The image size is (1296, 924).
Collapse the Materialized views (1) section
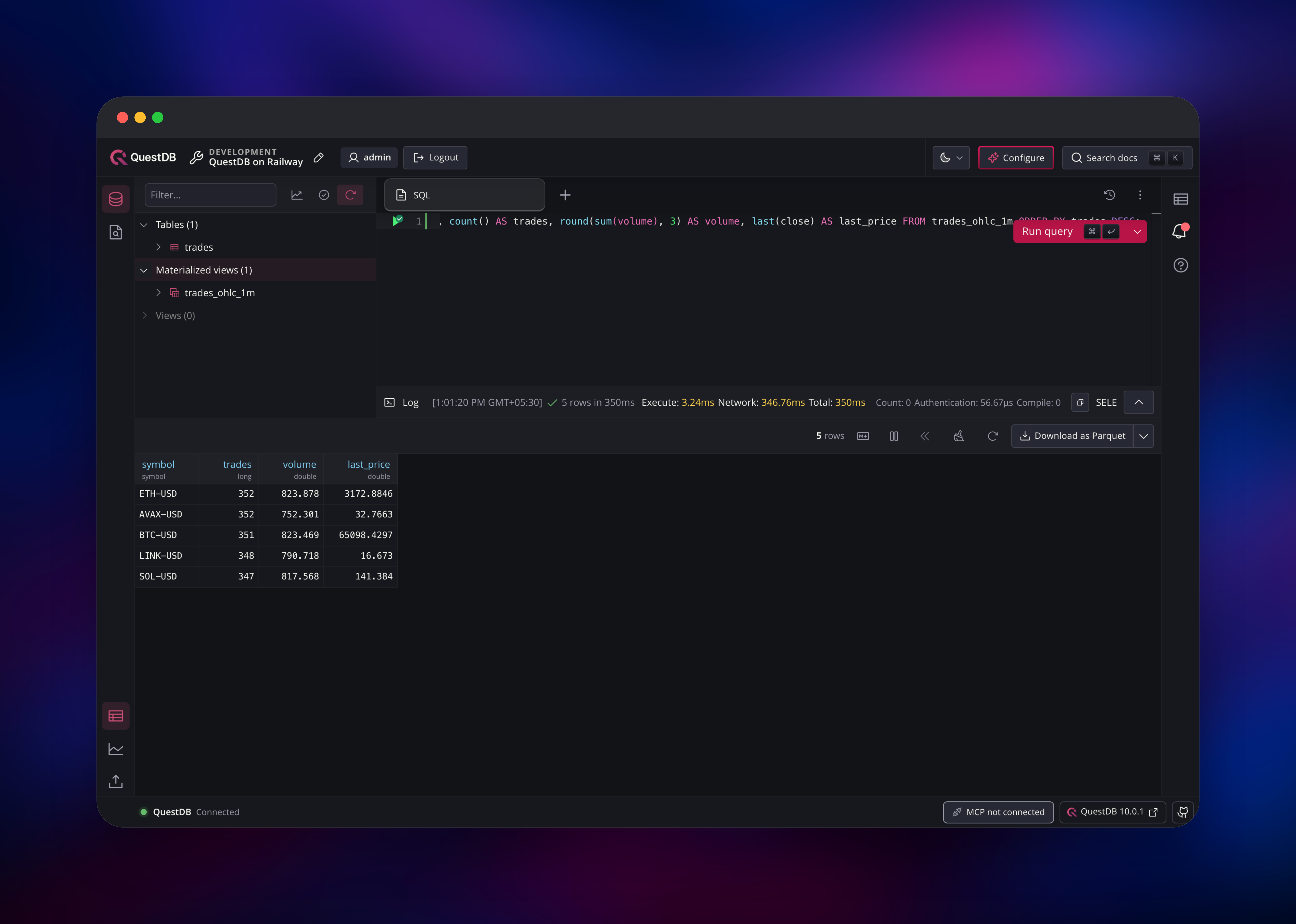tap(144, 270)
